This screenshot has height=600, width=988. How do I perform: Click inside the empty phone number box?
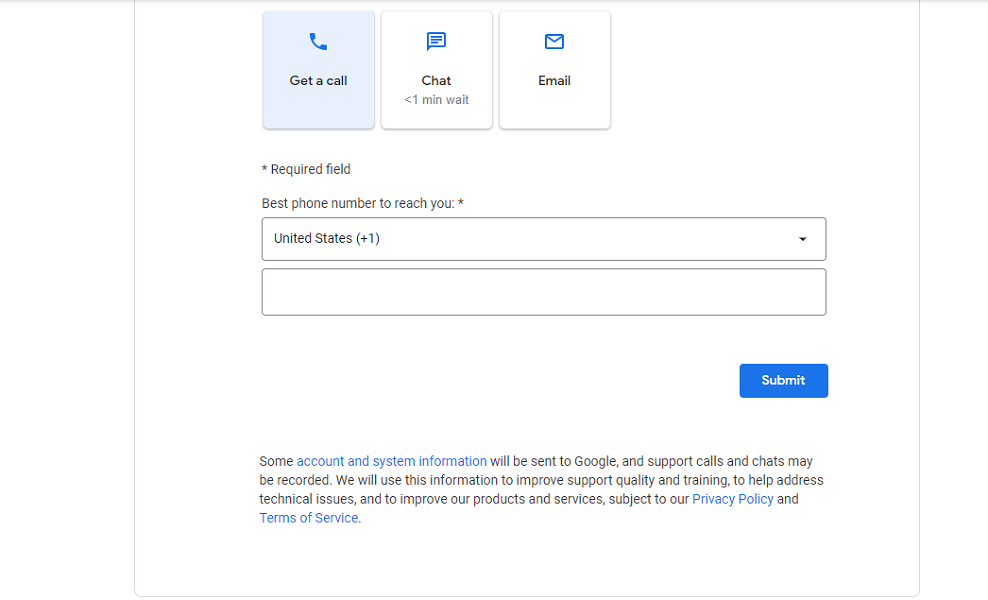543,291
